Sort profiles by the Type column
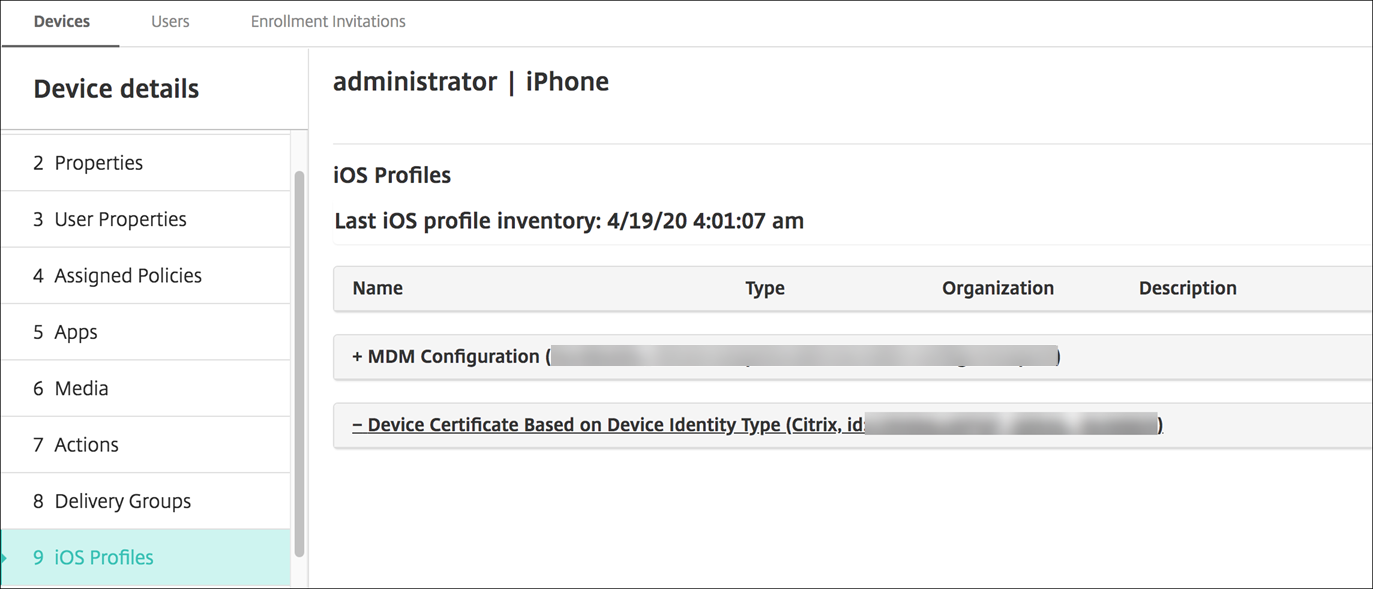 pyautogui.click(x=765, y=288)
